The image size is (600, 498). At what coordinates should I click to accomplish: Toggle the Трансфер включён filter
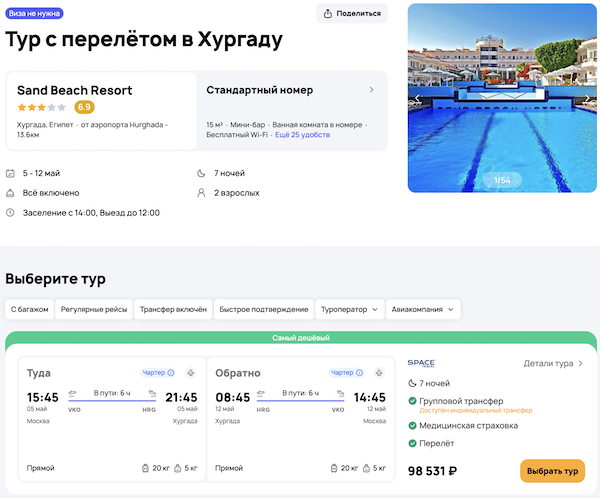(173, 310)
